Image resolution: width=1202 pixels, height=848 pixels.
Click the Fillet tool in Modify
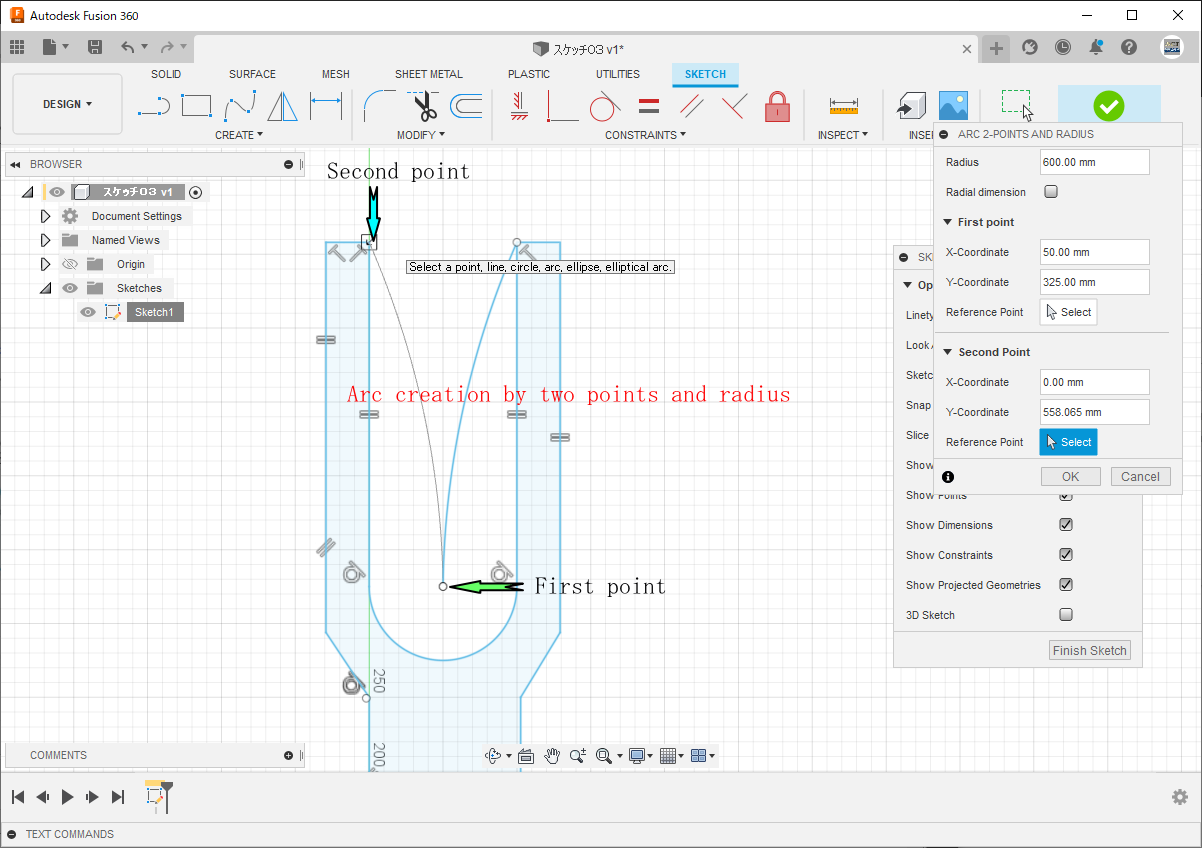tap(380, 105)
